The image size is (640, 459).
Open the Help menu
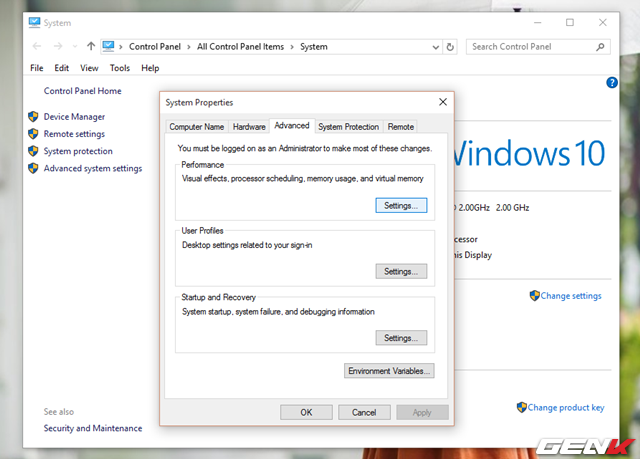[150, 68]
